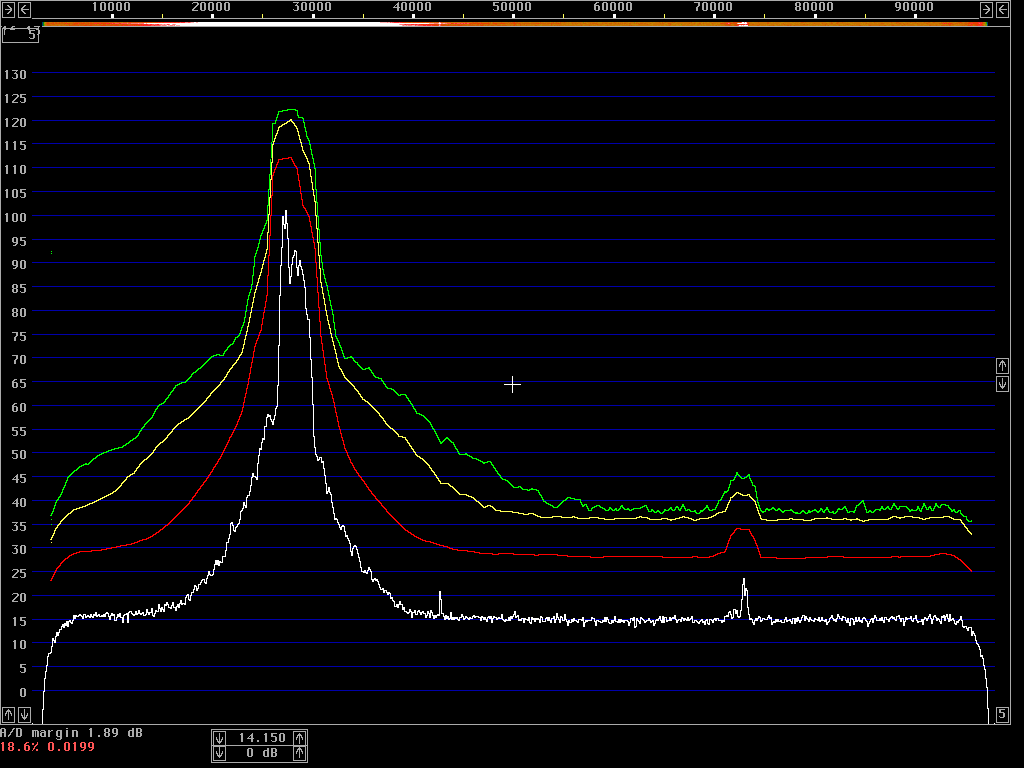Click the '5' button at spectrum's bottom-right corner
The width and height of the screenshot is (1024, 768).
click(1002, 714)
